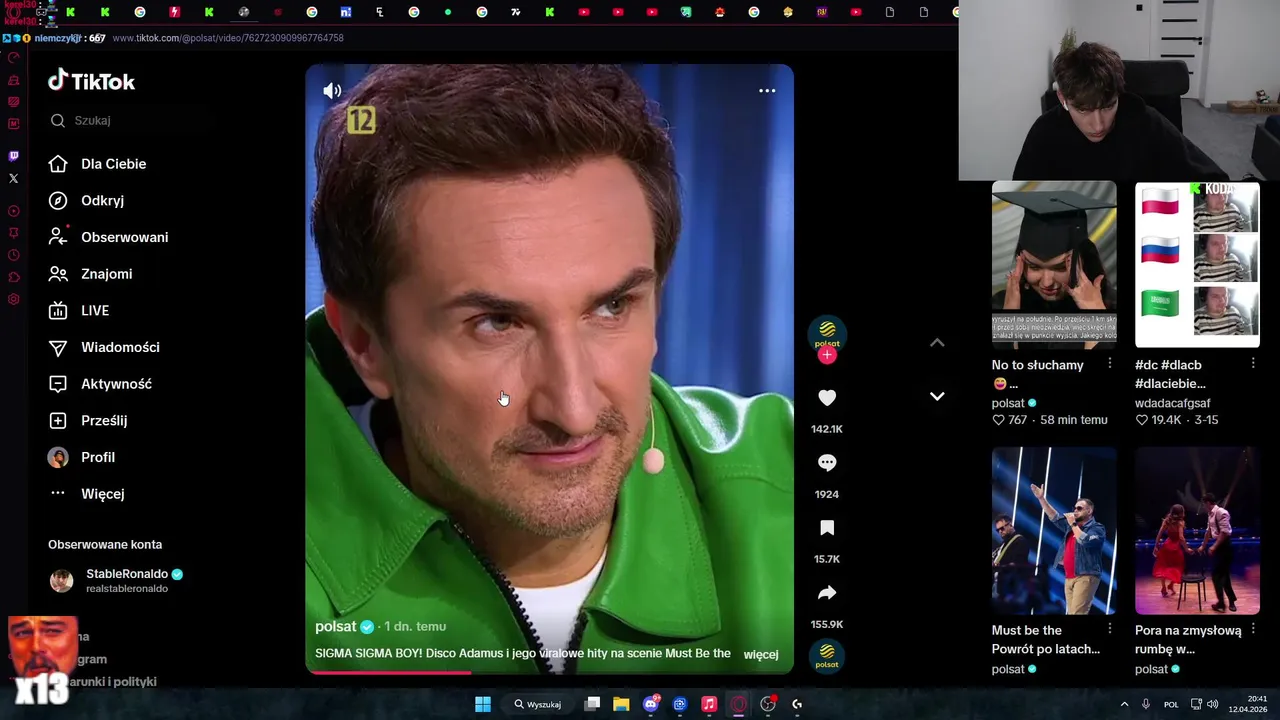Seek using the red video progress bar
The height and width of the screenshot is (720, 1280).
[549, 672]
